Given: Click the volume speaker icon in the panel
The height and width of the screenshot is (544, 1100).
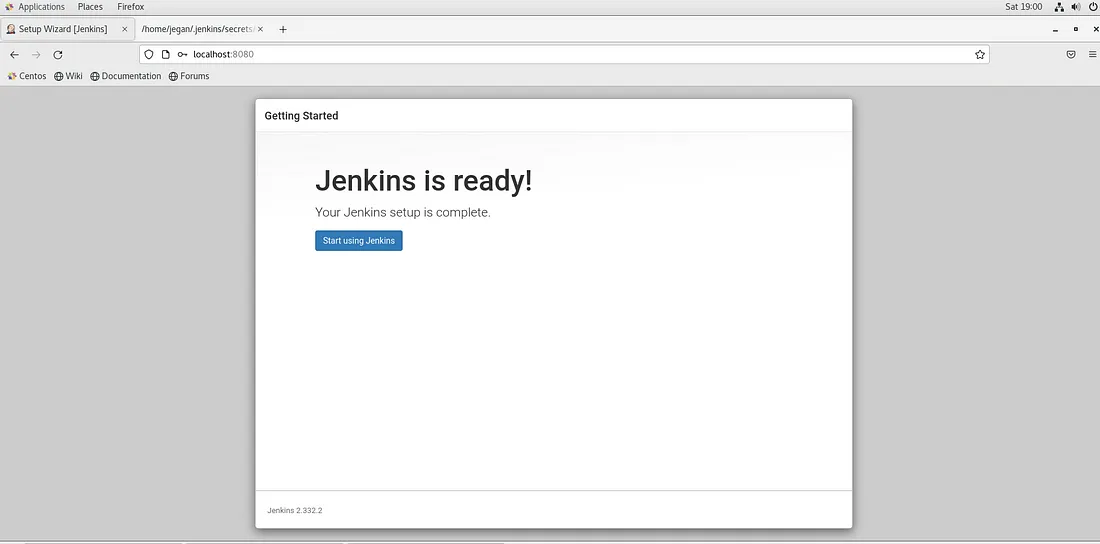Looking at the screenshot, I should click(1076, 7).
